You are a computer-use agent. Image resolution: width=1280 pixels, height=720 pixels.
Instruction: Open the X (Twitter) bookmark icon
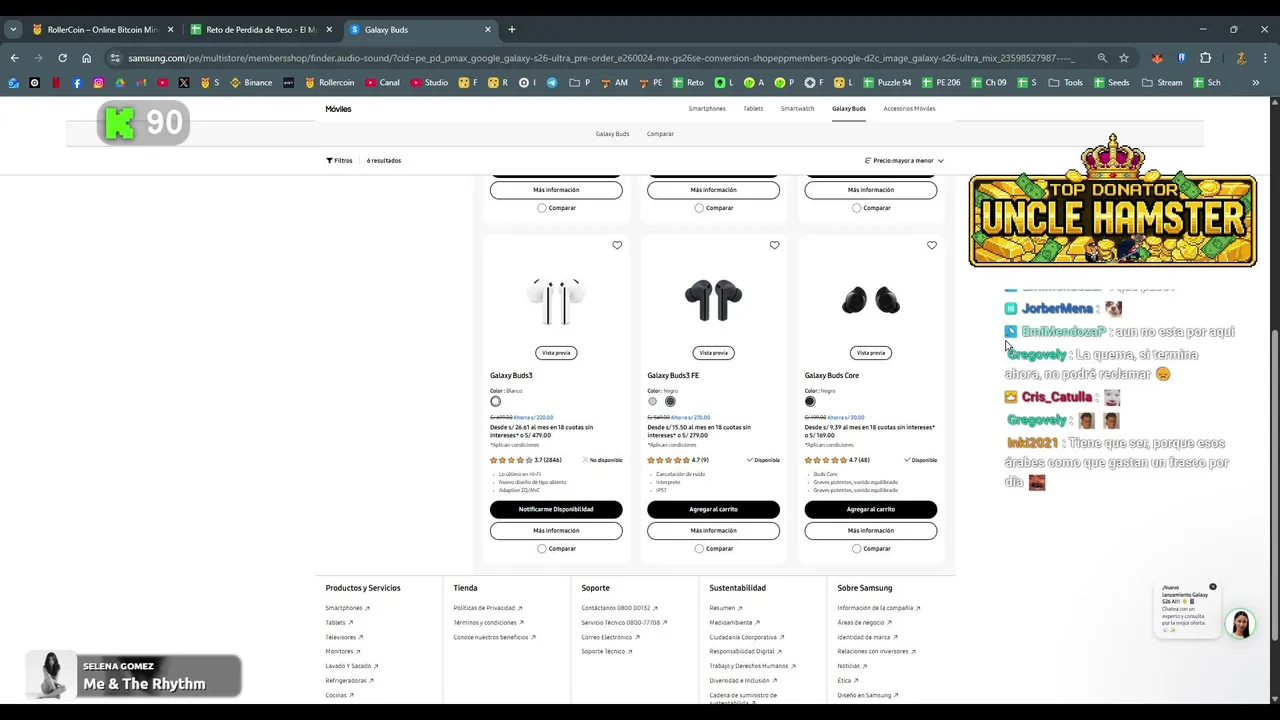click(x=183, y=83)
